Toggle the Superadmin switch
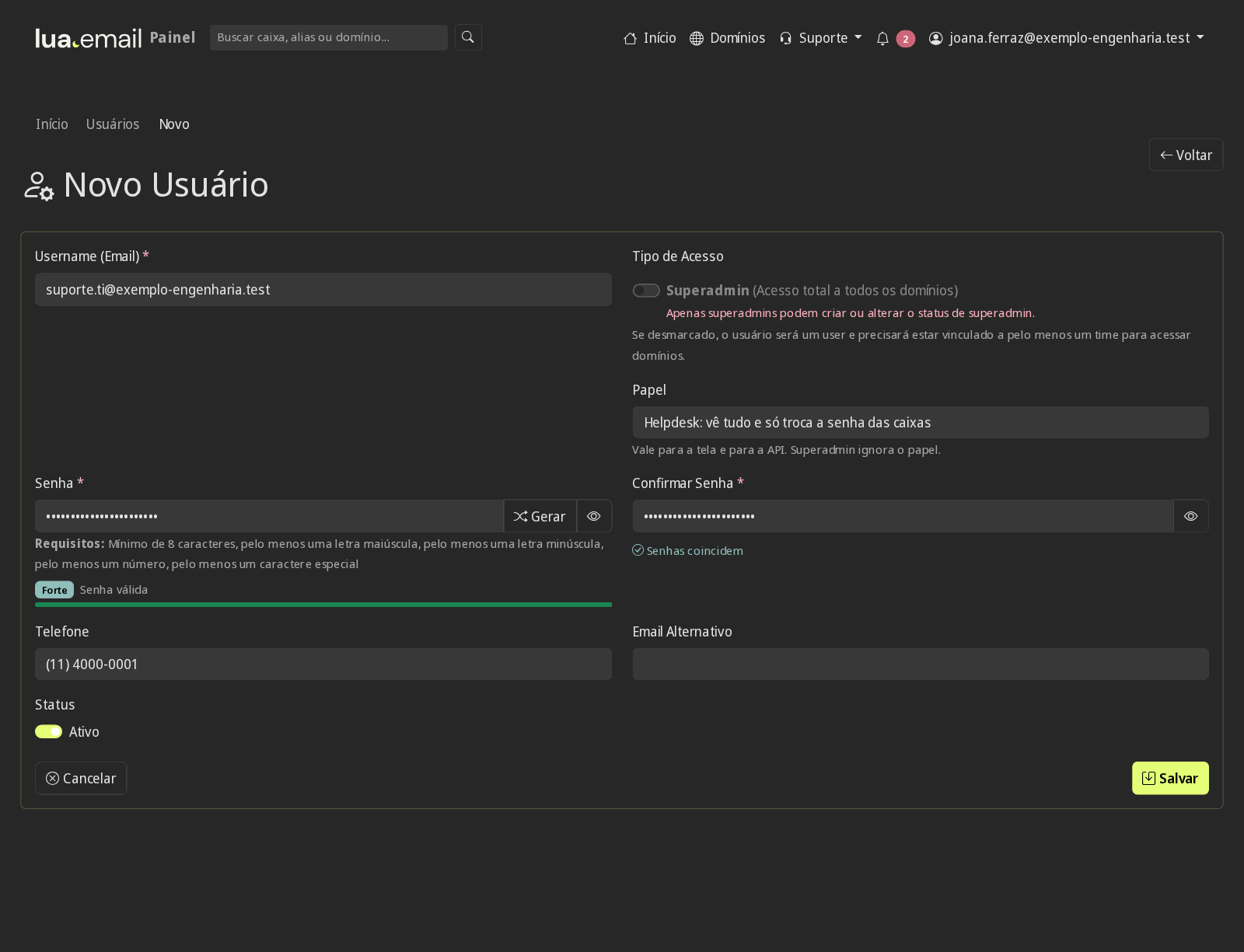This screenshot has width=1244, height=952. click(646, 291)
